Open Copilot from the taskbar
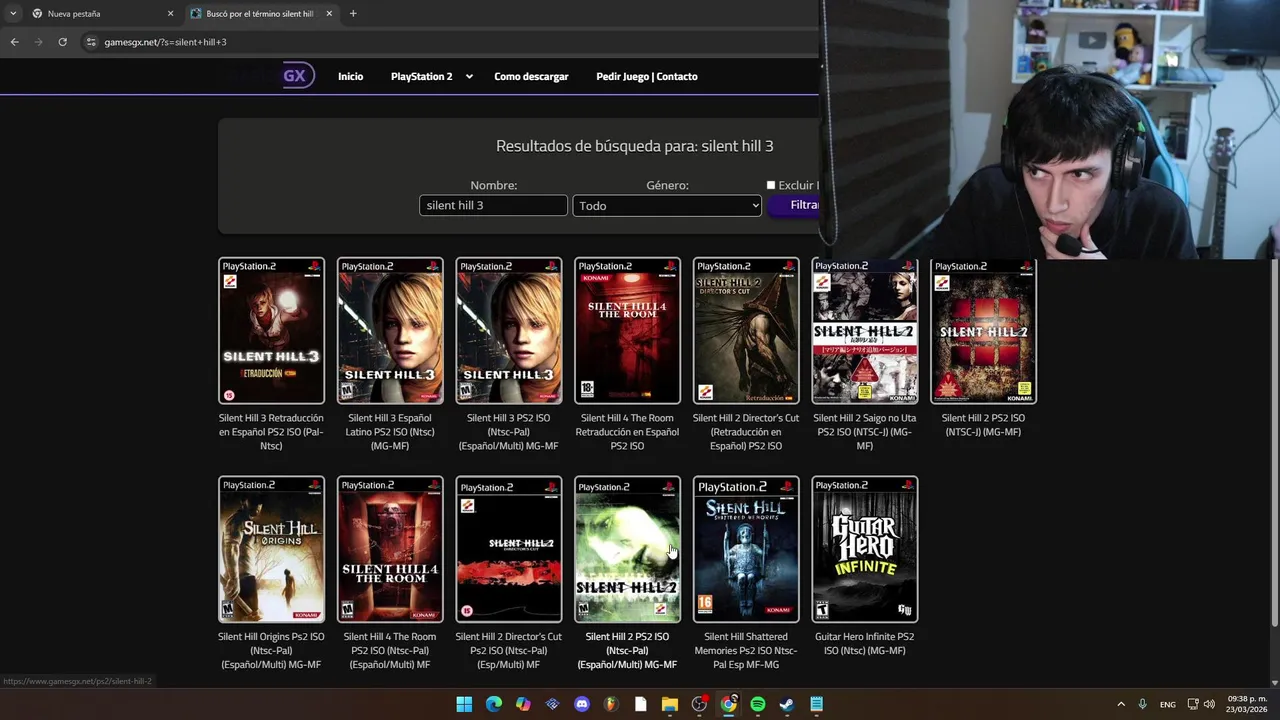The width and height of the screenshot is (1280, 720). (523, 704)
